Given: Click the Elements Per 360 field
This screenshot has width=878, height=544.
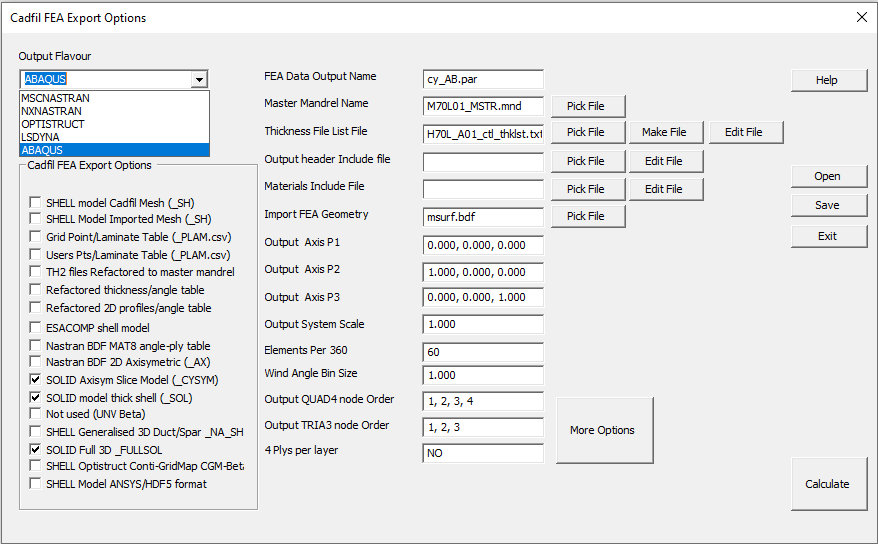Looking at the screenshot, I should [483, 352].
